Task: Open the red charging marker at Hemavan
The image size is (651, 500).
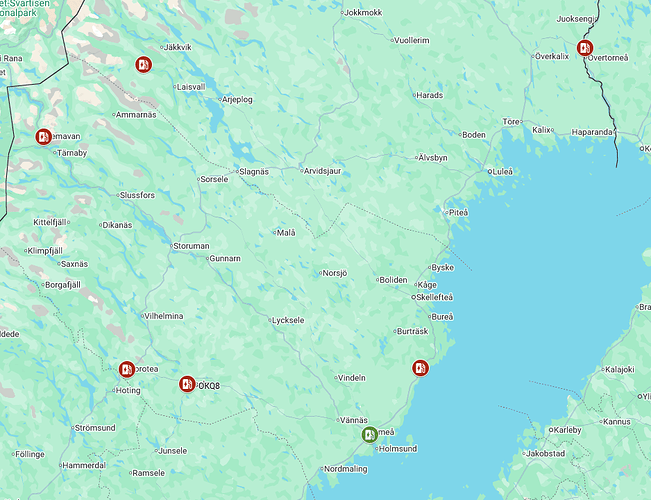Action: point(43,137)
